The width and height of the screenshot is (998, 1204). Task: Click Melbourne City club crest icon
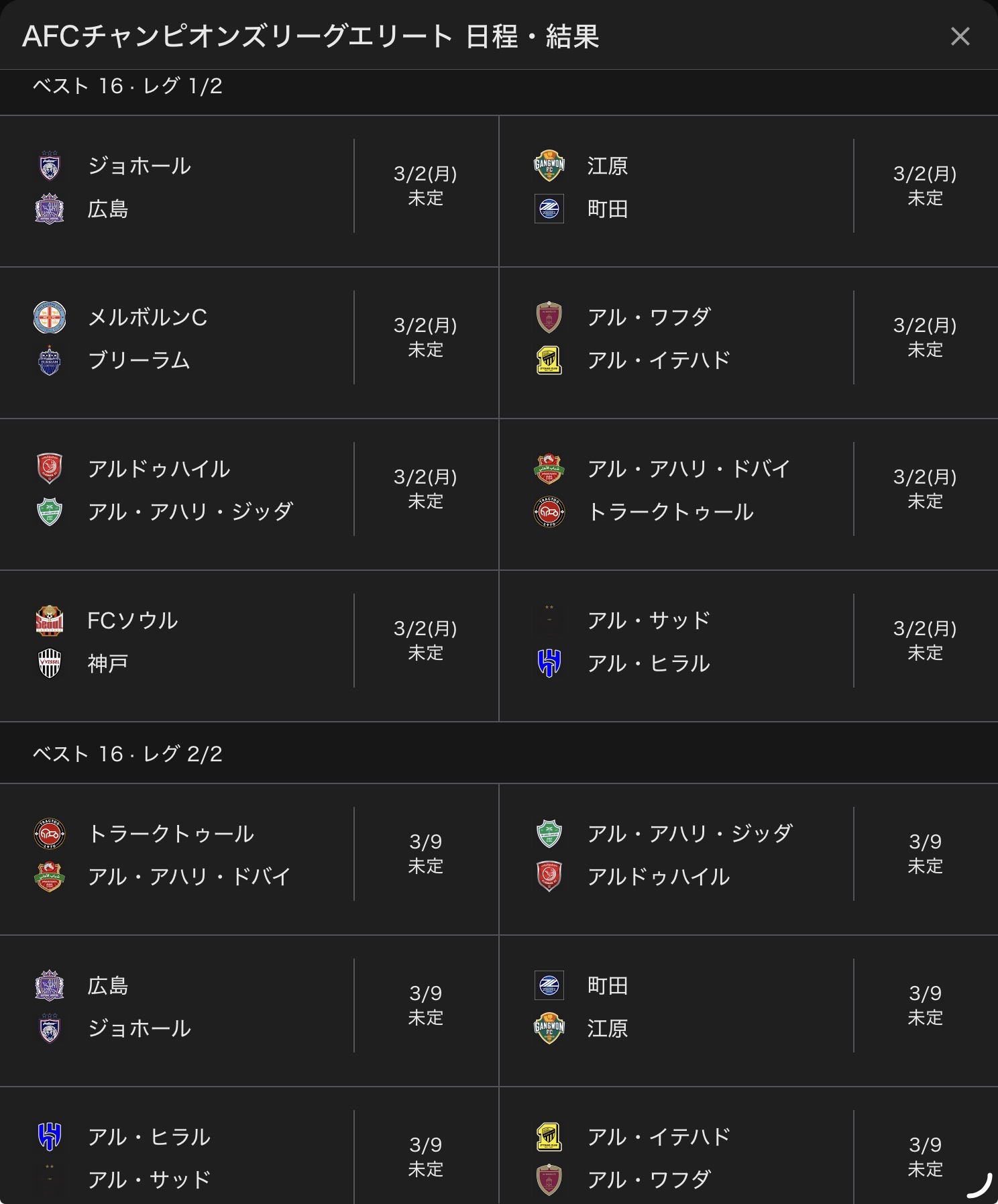coord(50,318)
